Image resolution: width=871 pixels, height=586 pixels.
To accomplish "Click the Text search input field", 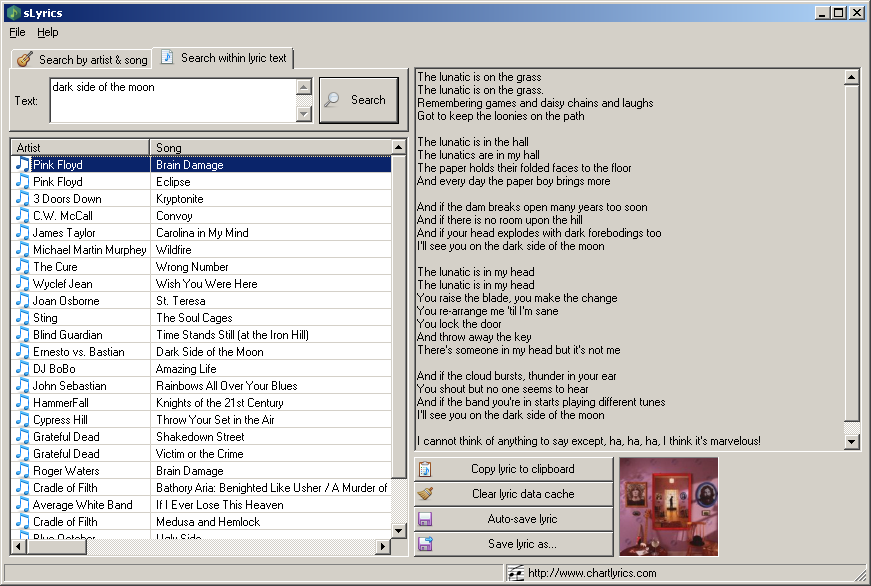I will coord(173,101).
